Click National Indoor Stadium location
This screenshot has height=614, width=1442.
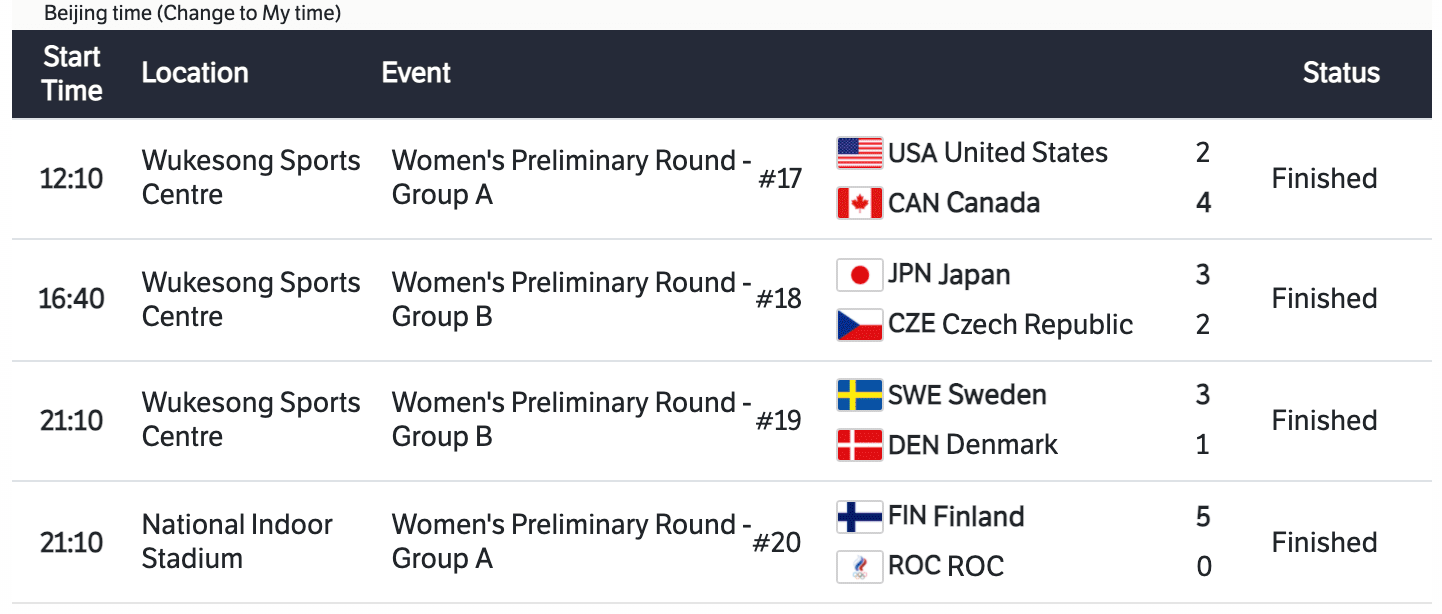coord(237,541)
